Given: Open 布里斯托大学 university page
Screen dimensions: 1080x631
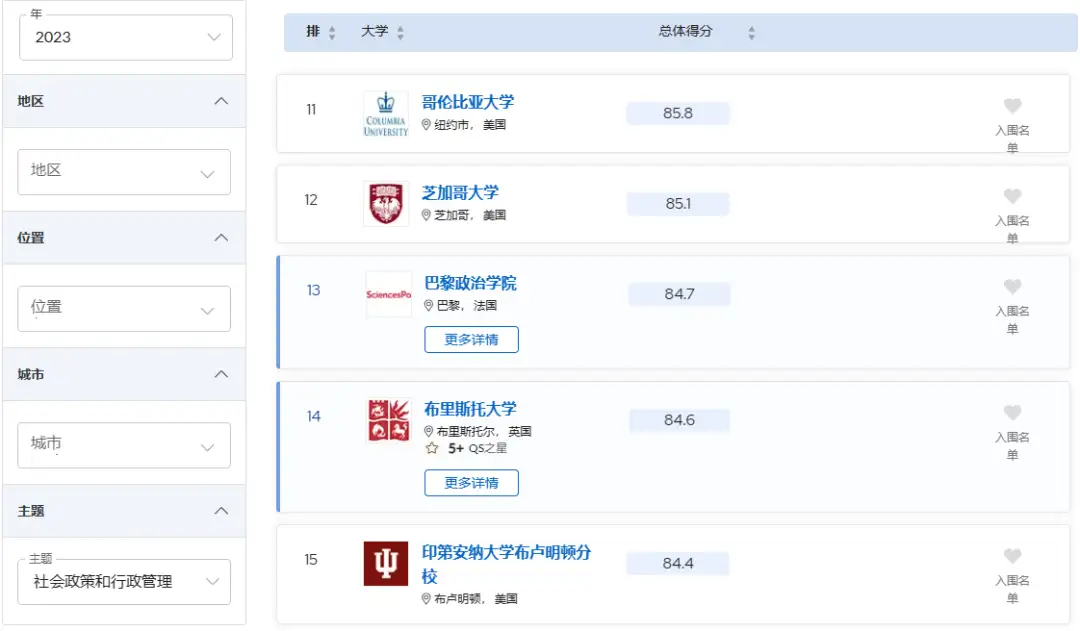Looking at the screenshot, I should (x=470, y=409).
